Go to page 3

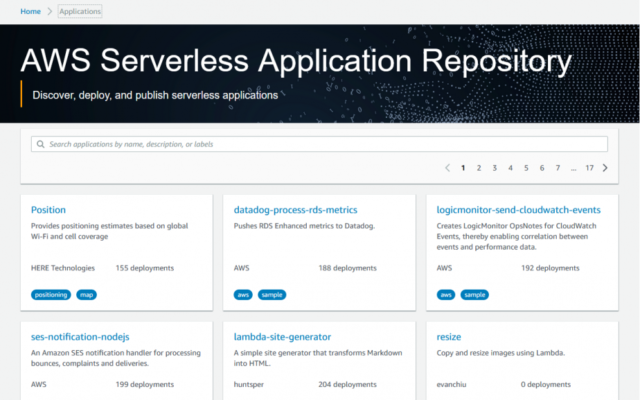495,168
